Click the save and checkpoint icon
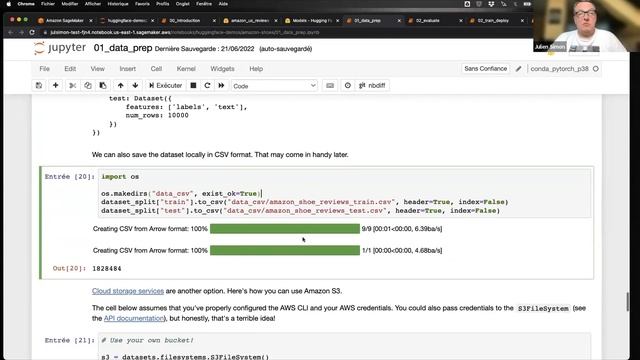Screen dimensions: 640x360 39,85
